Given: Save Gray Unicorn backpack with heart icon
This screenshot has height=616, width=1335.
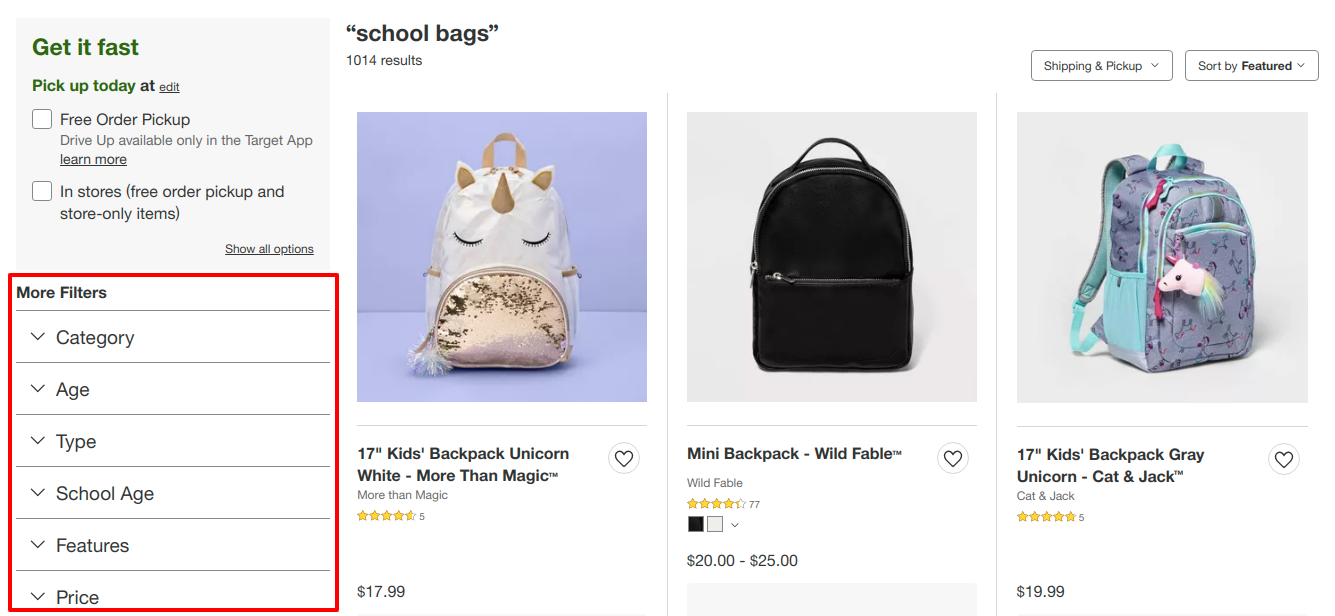Looking at the screenshot, I should click(1284, 460).
